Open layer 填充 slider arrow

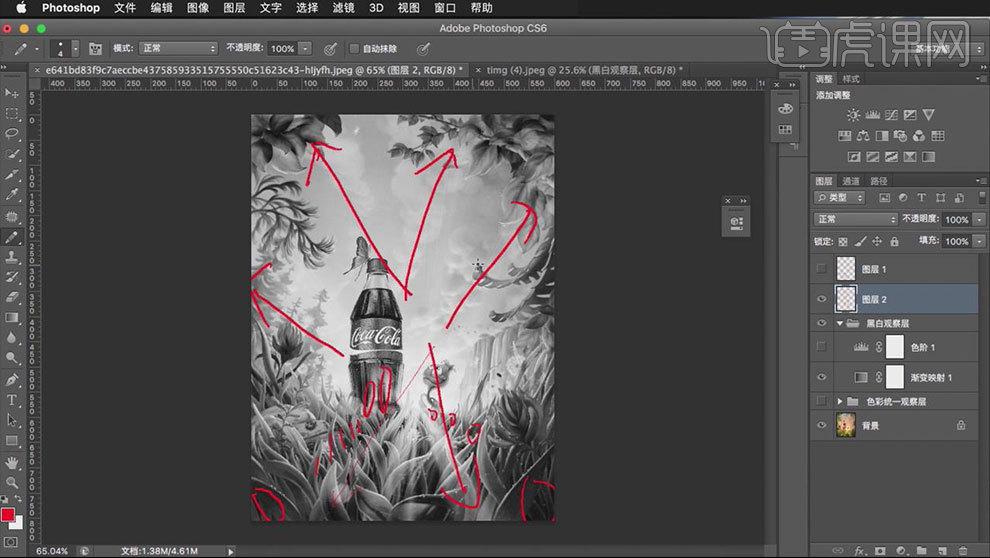(979, 241)
